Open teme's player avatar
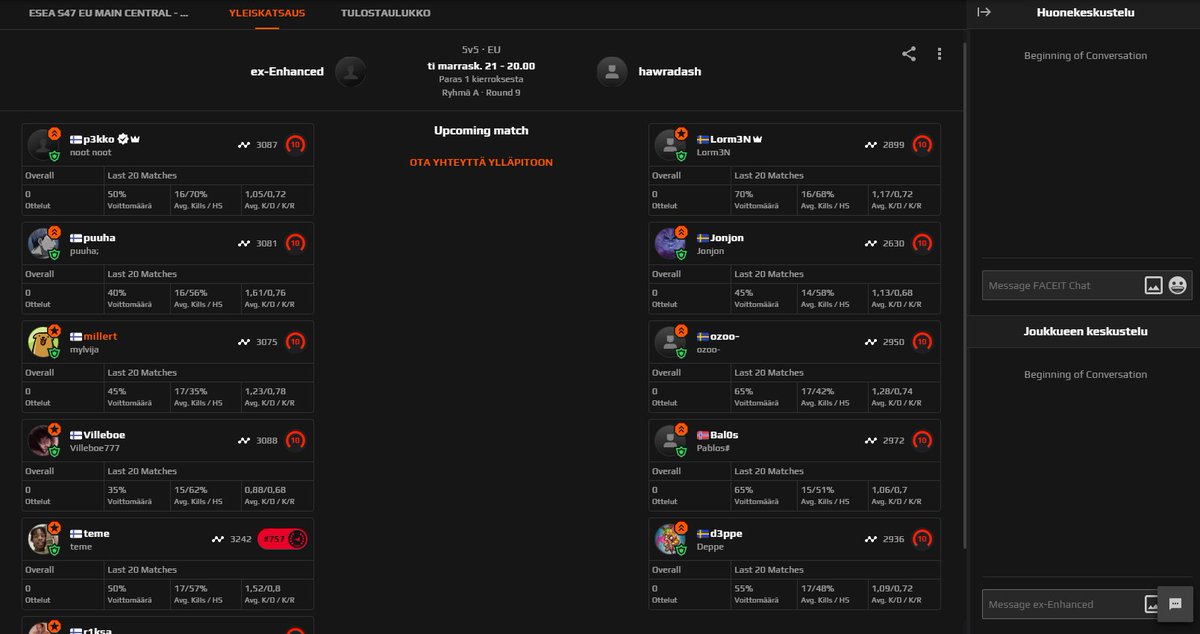 tap(43, 539)
